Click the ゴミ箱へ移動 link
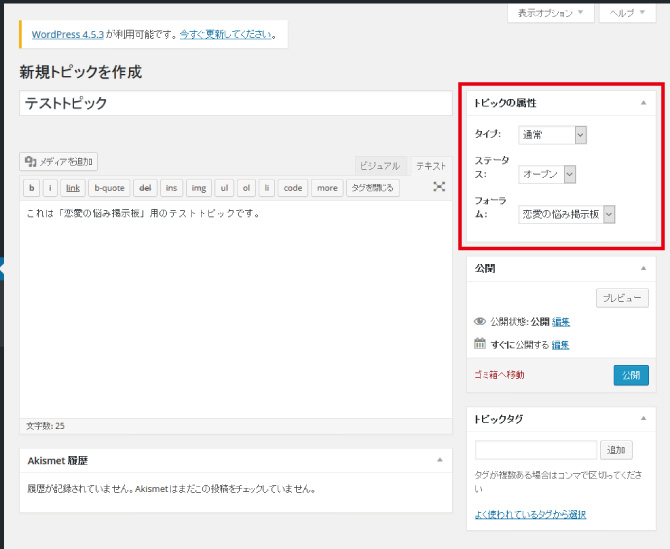 pyautogui.click(x=499, y=375)
